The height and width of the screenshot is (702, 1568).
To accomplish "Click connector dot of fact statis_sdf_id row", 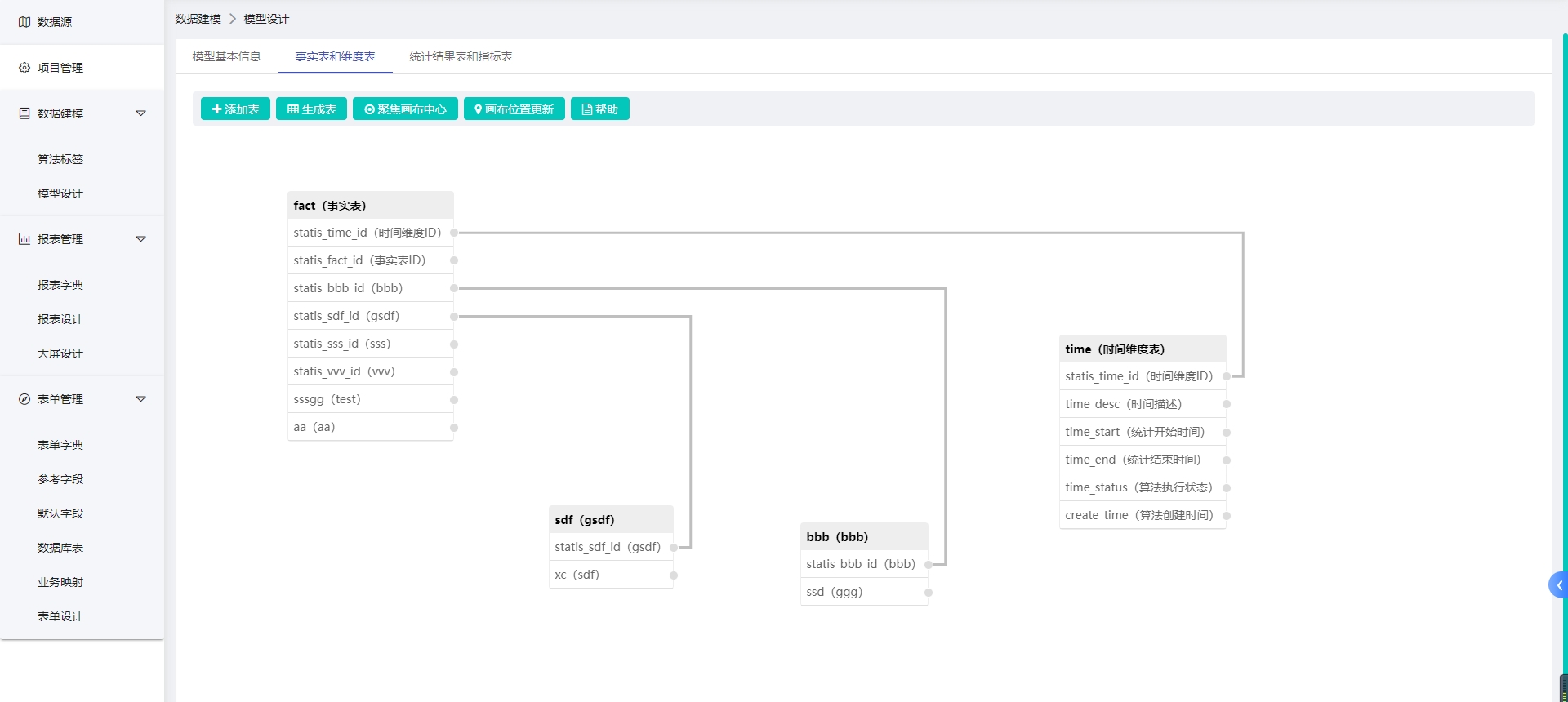I will click(x=454, y=316).
